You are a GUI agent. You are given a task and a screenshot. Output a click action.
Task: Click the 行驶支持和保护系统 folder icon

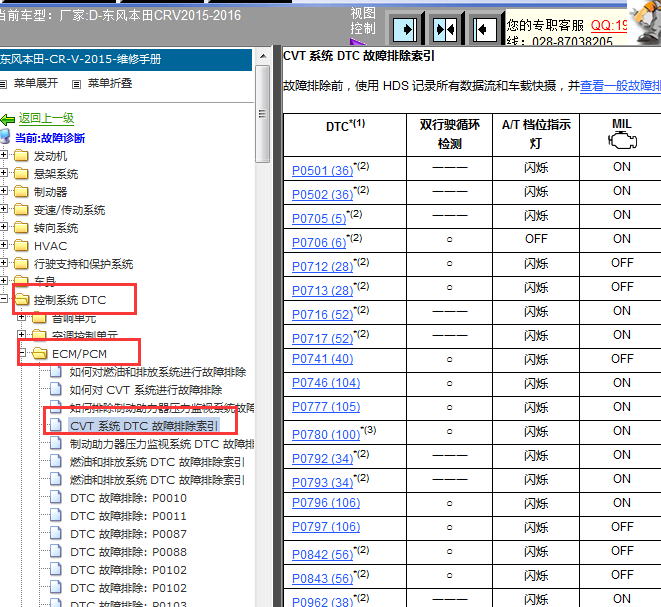[x=21, y=264]
